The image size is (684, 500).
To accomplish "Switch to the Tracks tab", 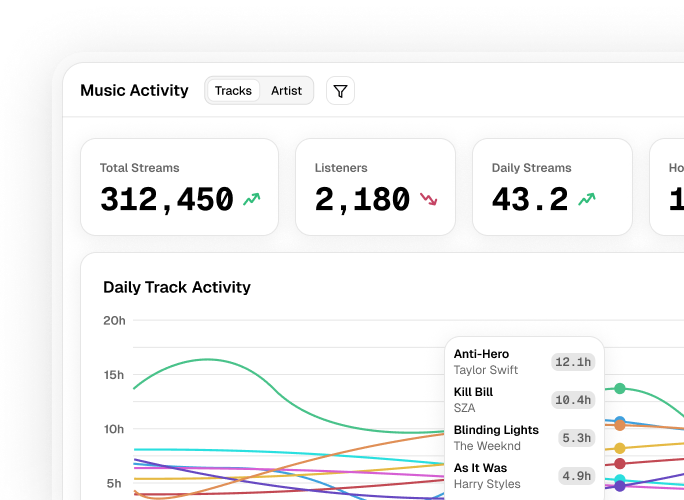I will tap(233, 91).
